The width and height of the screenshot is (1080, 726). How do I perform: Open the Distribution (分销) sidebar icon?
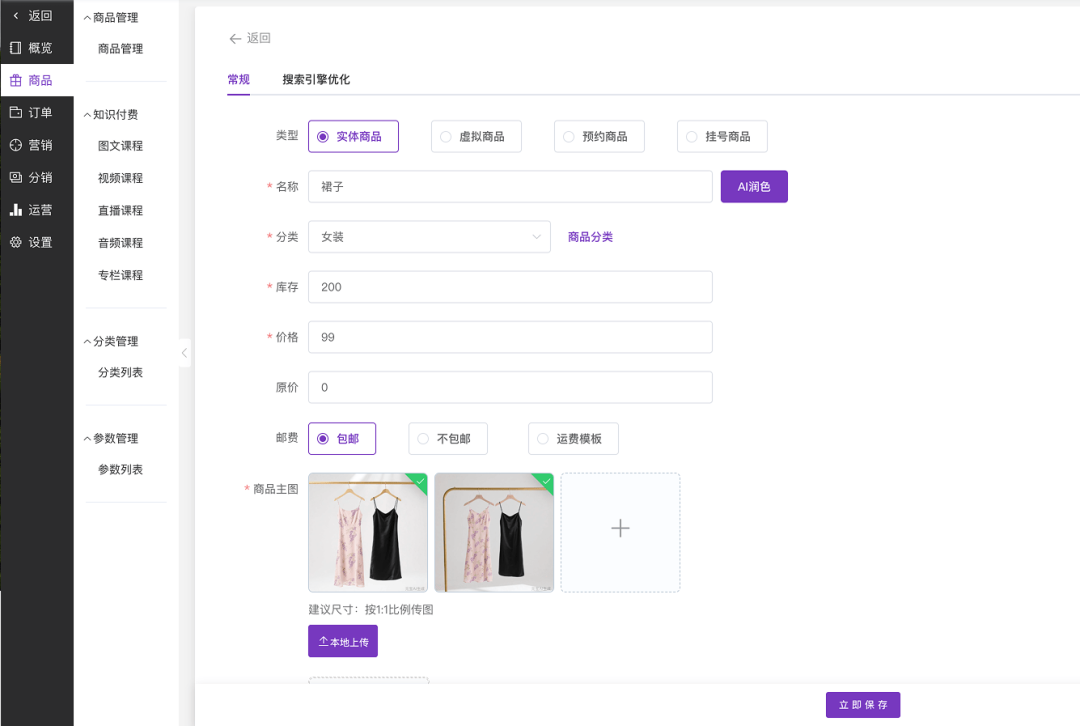pos(16,178)
